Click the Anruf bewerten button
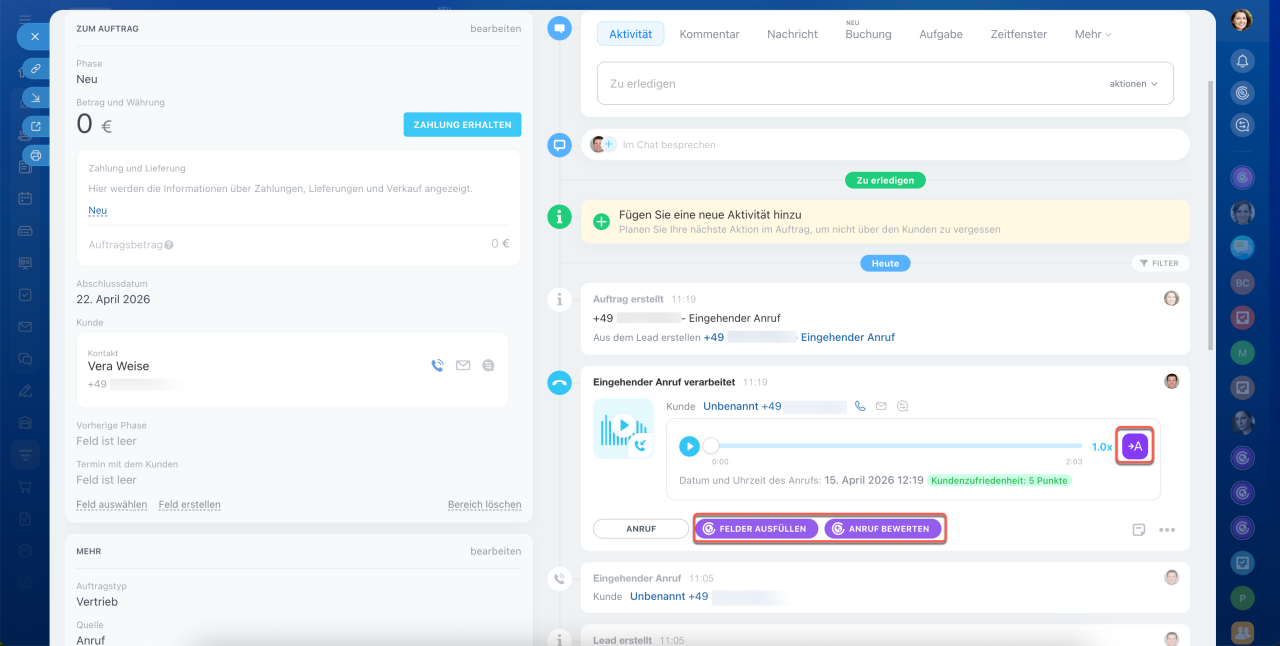This screenshot has width=1280, height=646. click(883, 529)
